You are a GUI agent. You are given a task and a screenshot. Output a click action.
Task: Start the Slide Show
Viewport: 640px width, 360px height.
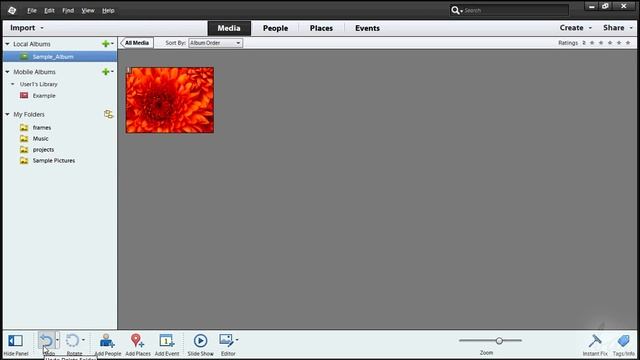[200, 340]
